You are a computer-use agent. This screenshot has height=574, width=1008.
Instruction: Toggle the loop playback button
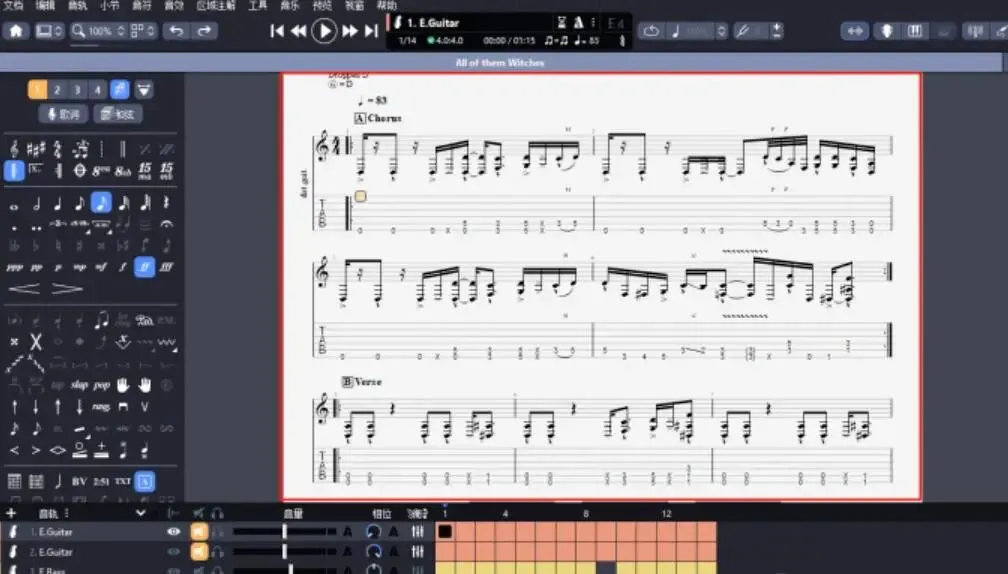[x=651, y=31]
